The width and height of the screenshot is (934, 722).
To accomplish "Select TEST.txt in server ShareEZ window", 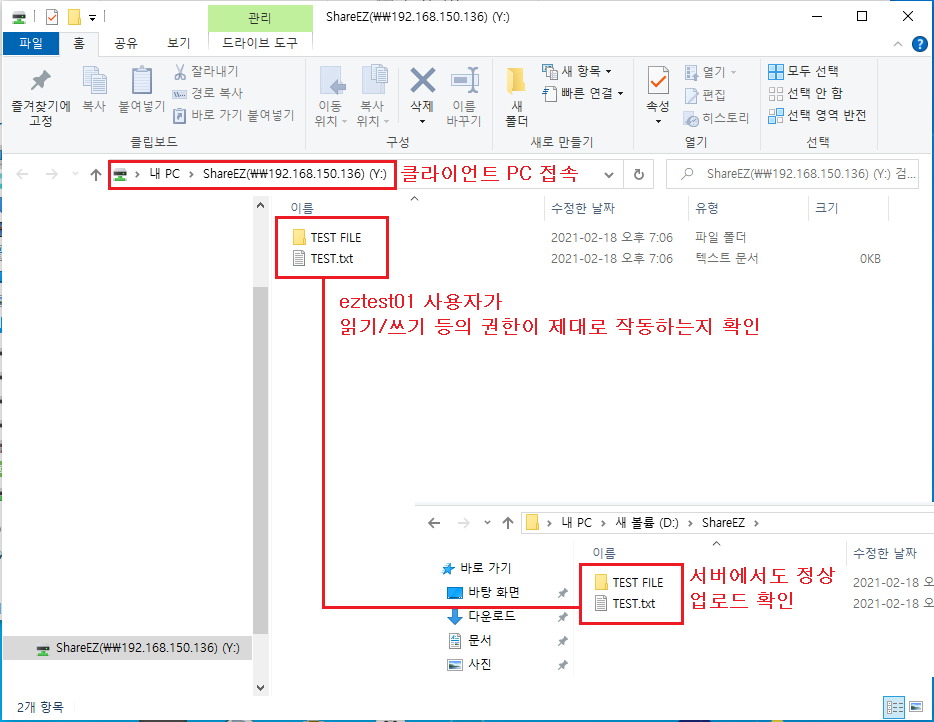I will tap(625, 603).
